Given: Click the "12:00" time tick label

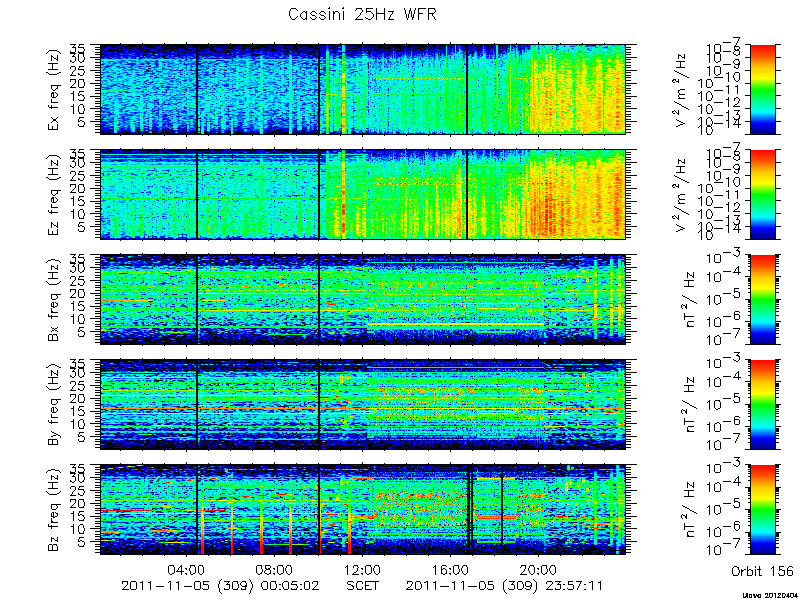Looking at the screenshot, I should point(363,569).
